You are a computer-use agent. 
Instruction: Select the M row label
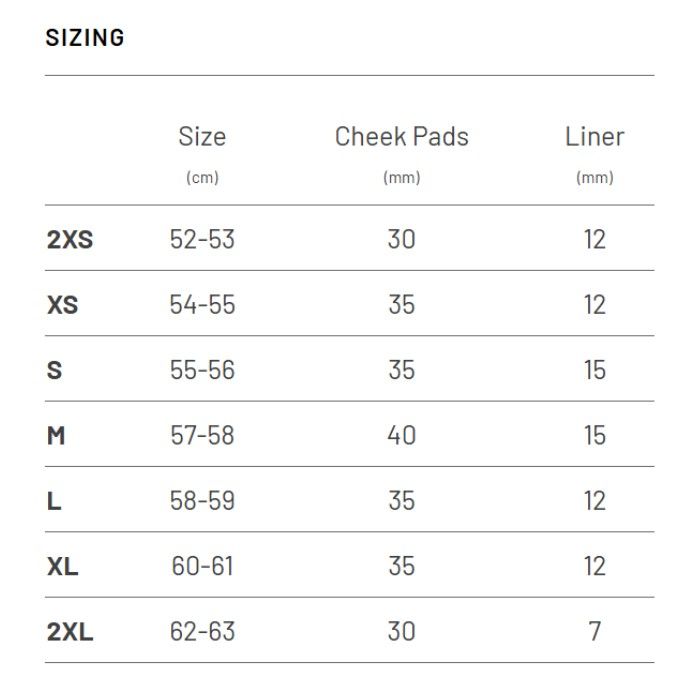(56, 436)
